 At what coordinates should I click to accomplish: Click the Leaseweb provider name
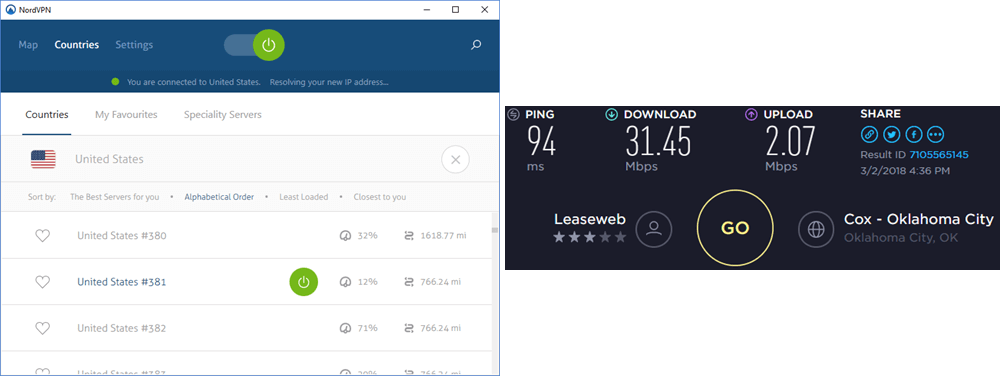(x=590, y=219)
